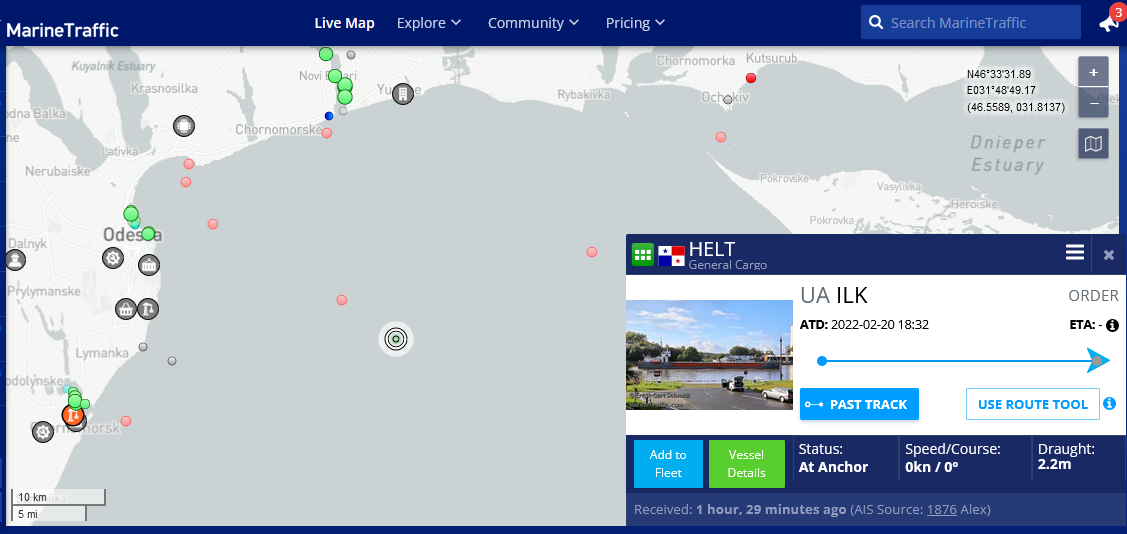Click the MarineTraffic logo
The height and width of the screenshot is (534, 1127).
[x=62, y=30]
